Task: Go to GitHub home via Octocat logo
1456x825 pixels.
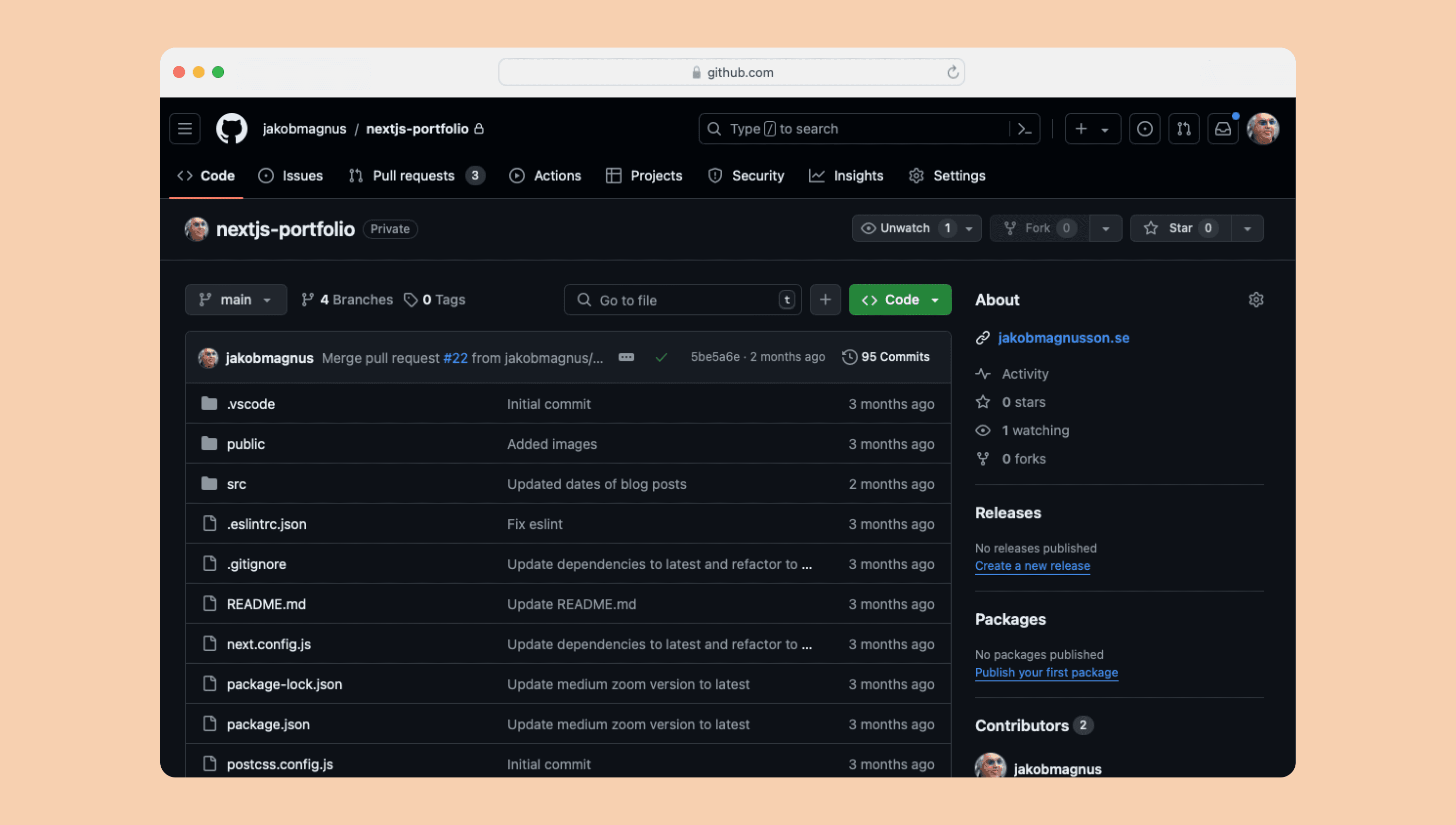Action: [232, 129]
